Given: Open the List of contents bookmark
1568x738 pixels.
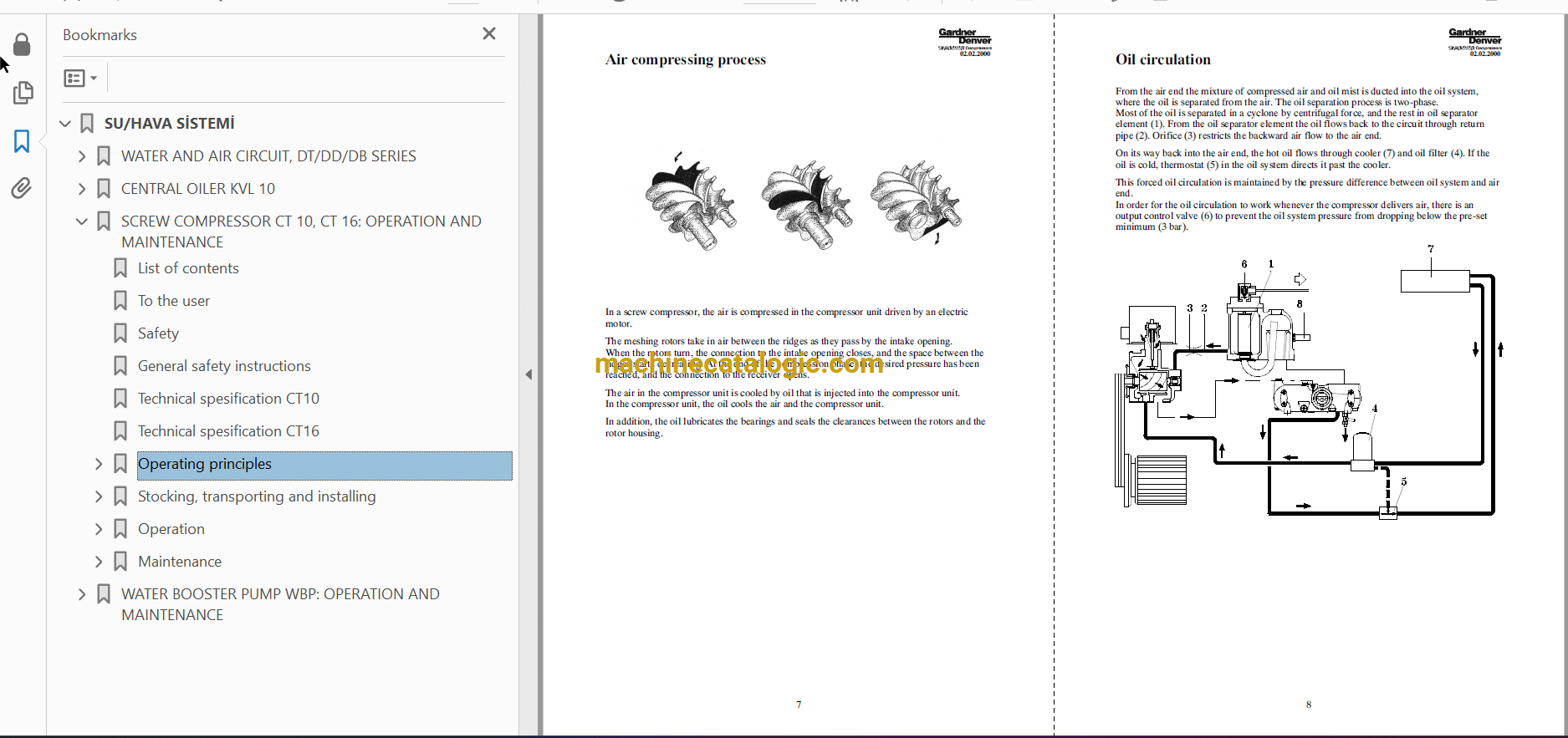Looking at the screenshot, I should pos(188,268).
